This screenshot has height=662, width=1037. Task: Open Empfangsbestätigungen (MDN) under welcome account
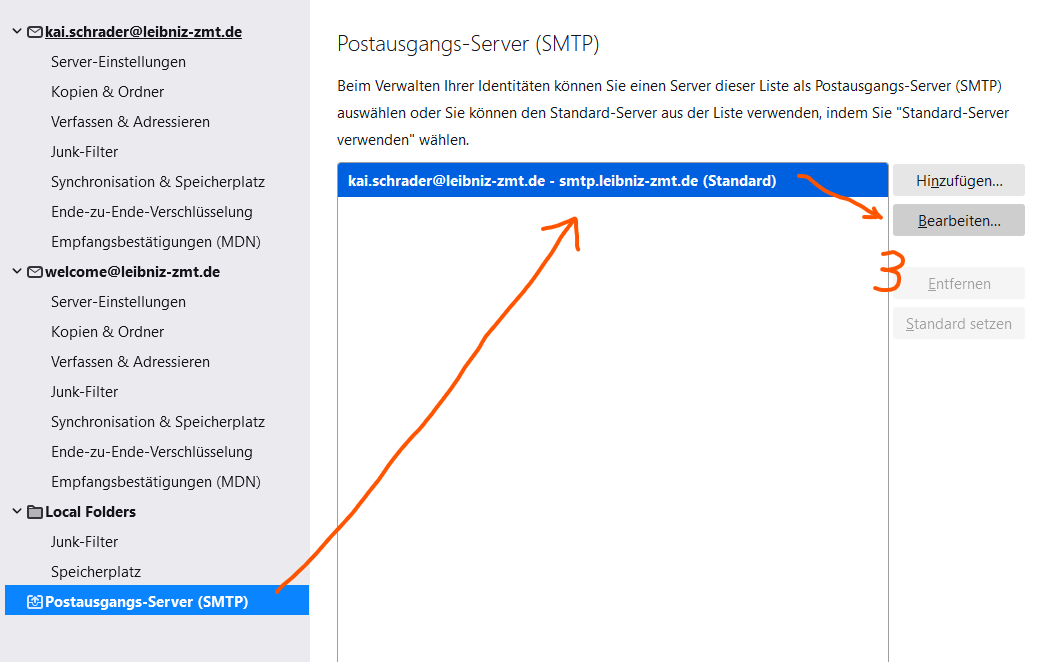pos(155,482)
